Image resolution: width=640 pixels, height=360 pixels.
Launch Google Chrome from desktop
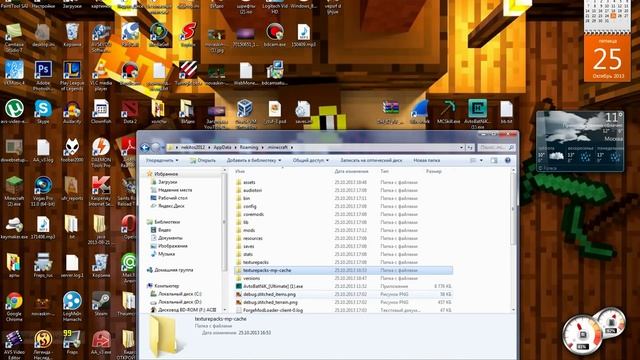(14, 306)
